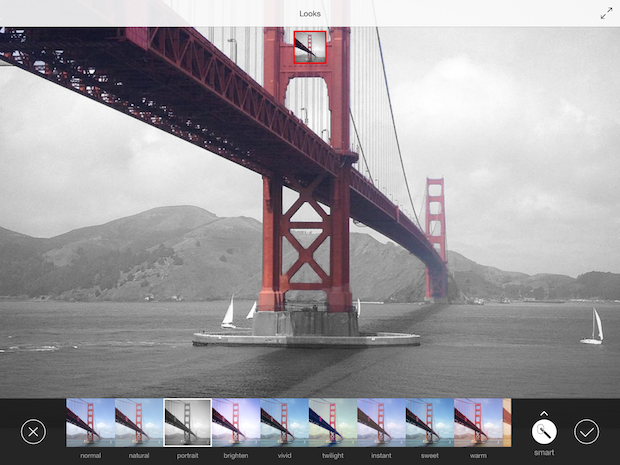Choose the portrait black-and-white look

[x=187, y=422]
